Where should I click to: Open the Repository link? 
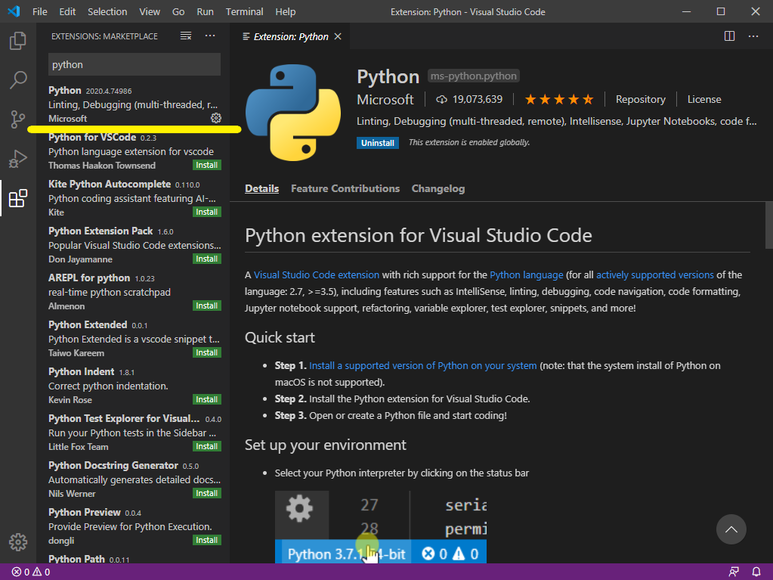pyautogui.click(x=640, y=100)
